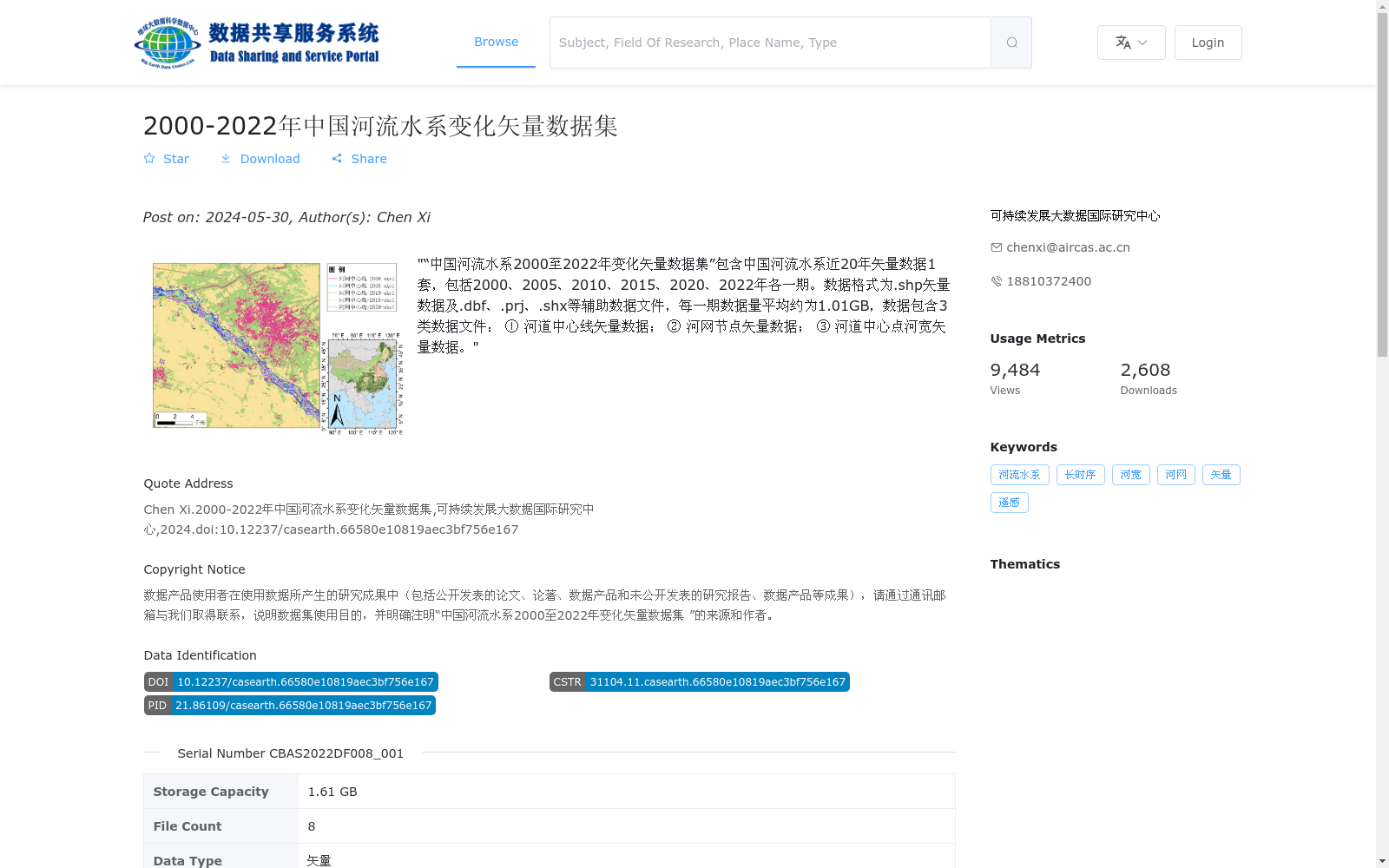Focus the subject search input field
The image size is (1389, 868).
[x=770, y=43]
